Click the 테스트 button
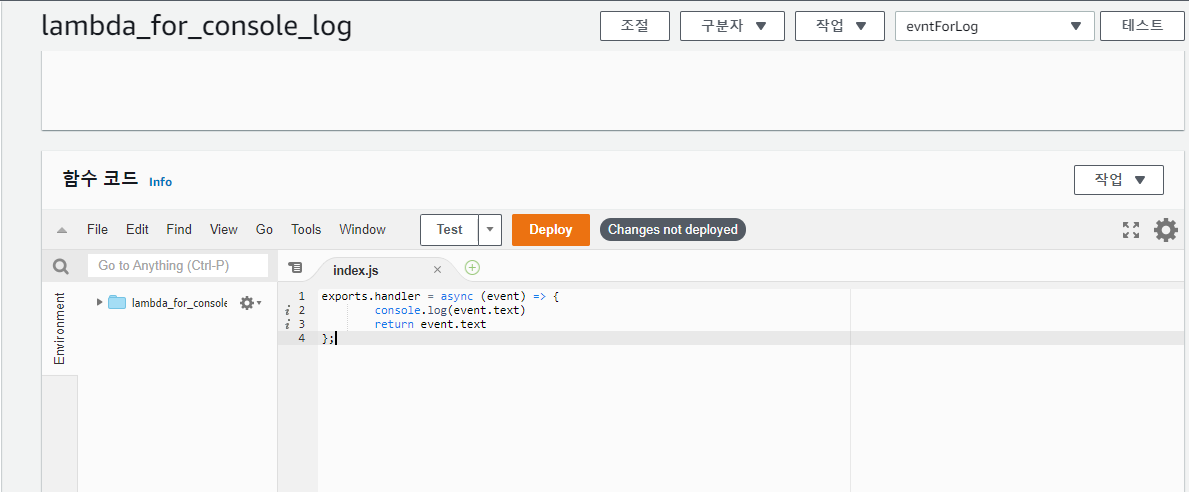The height and width of the screenshot is (492, 1189). tap(1142, 25)
